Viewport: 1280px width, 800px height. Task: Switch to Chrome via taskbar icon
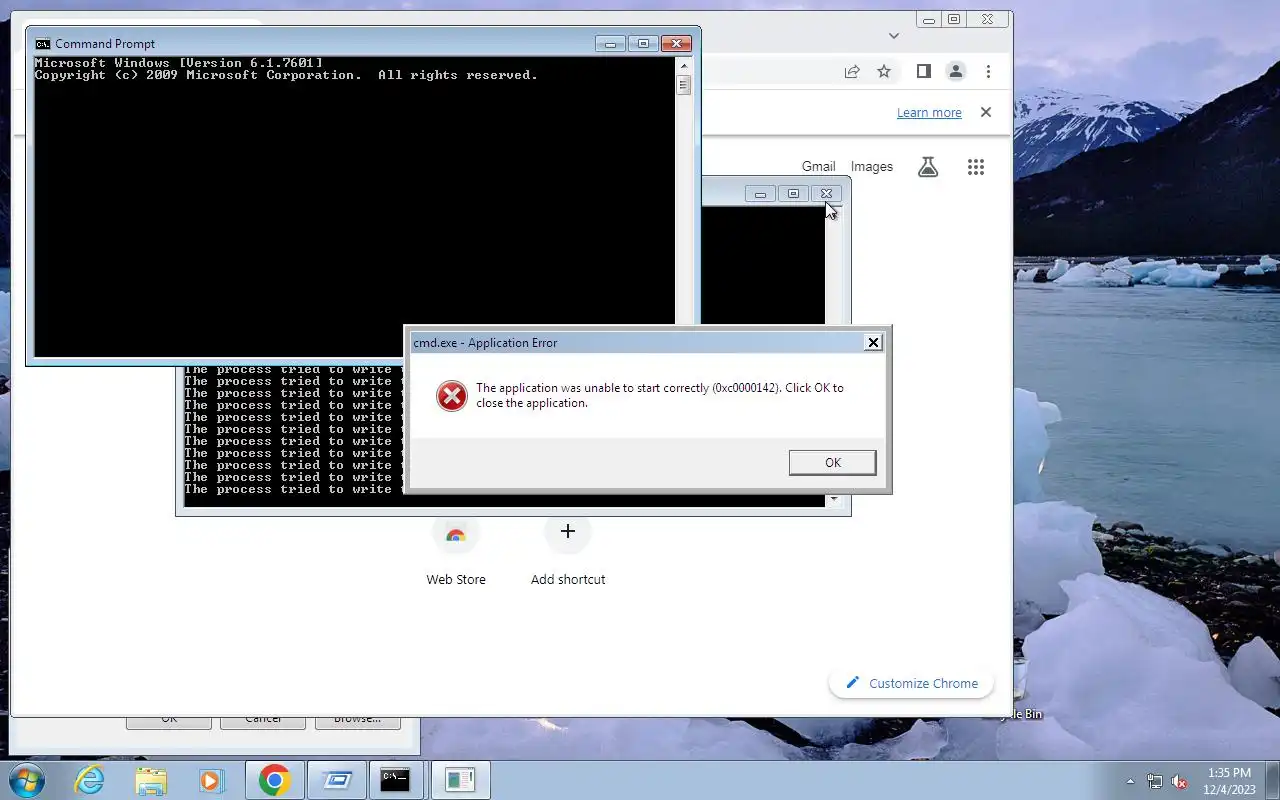point(274,780)
